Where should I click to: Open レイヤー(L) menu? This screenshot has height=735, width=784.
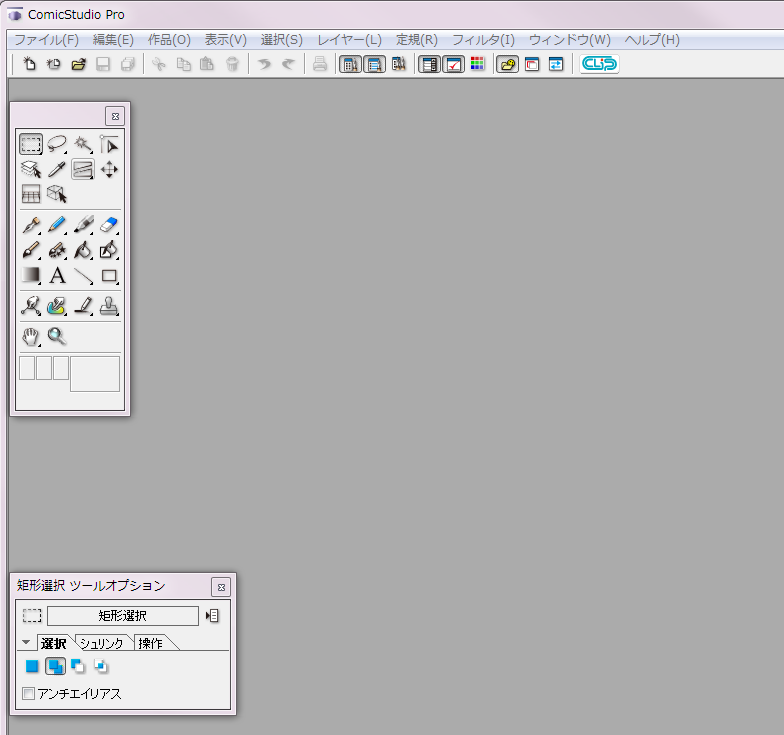click(350, 40)
